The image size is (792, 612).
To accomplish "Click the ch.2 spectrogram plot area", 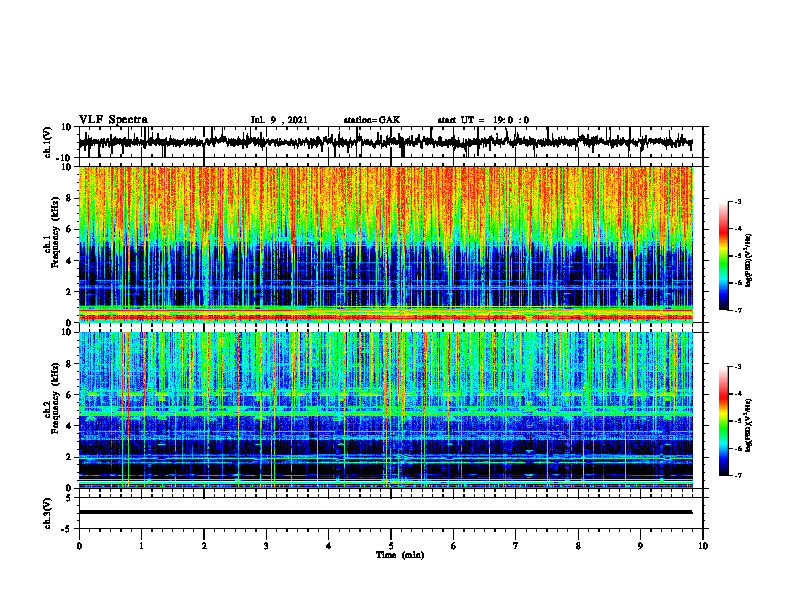I will (386, 410).
